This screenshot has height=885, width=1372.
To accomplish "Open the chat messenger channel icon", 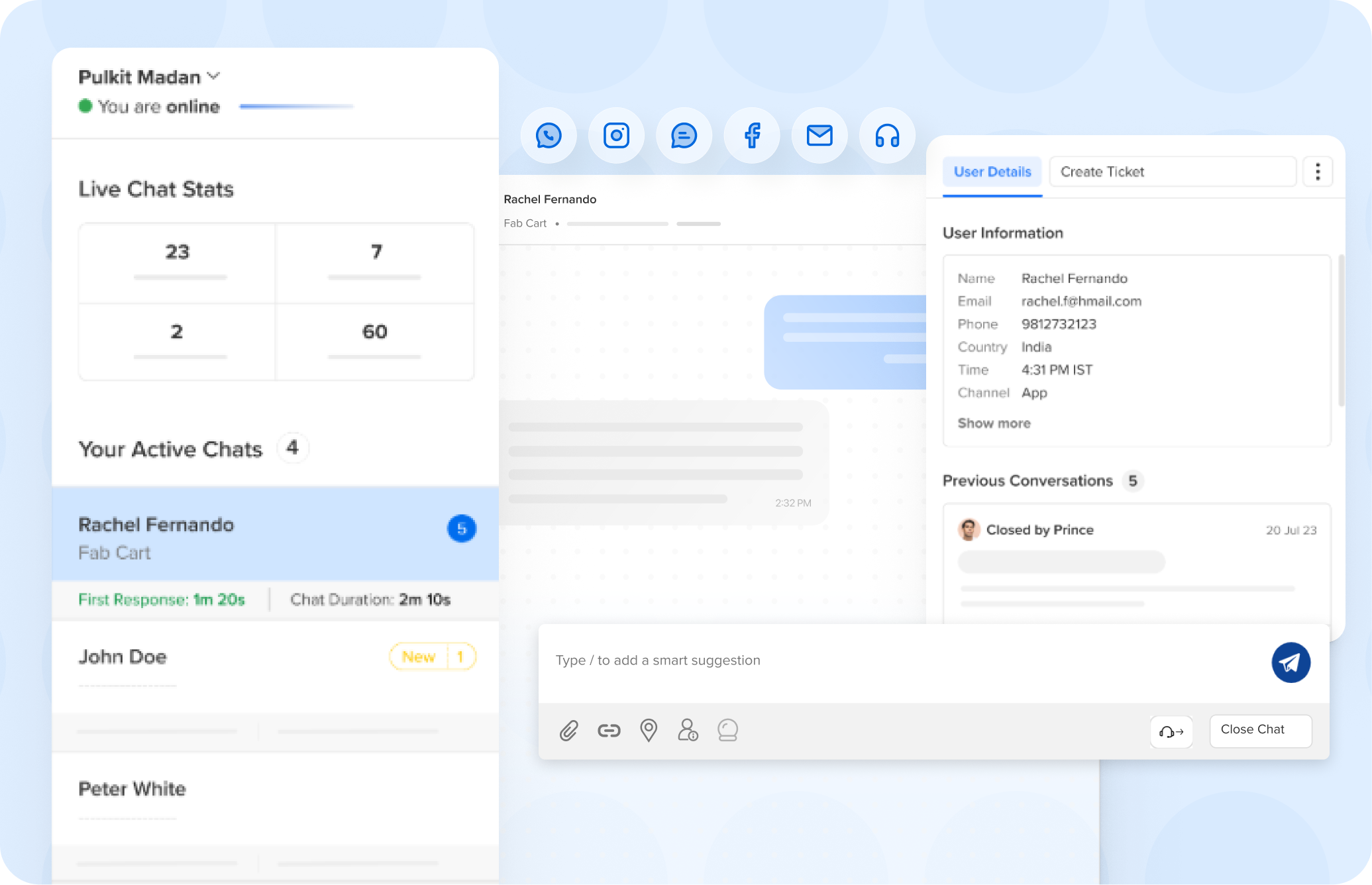I will click(x=684, y=136).
